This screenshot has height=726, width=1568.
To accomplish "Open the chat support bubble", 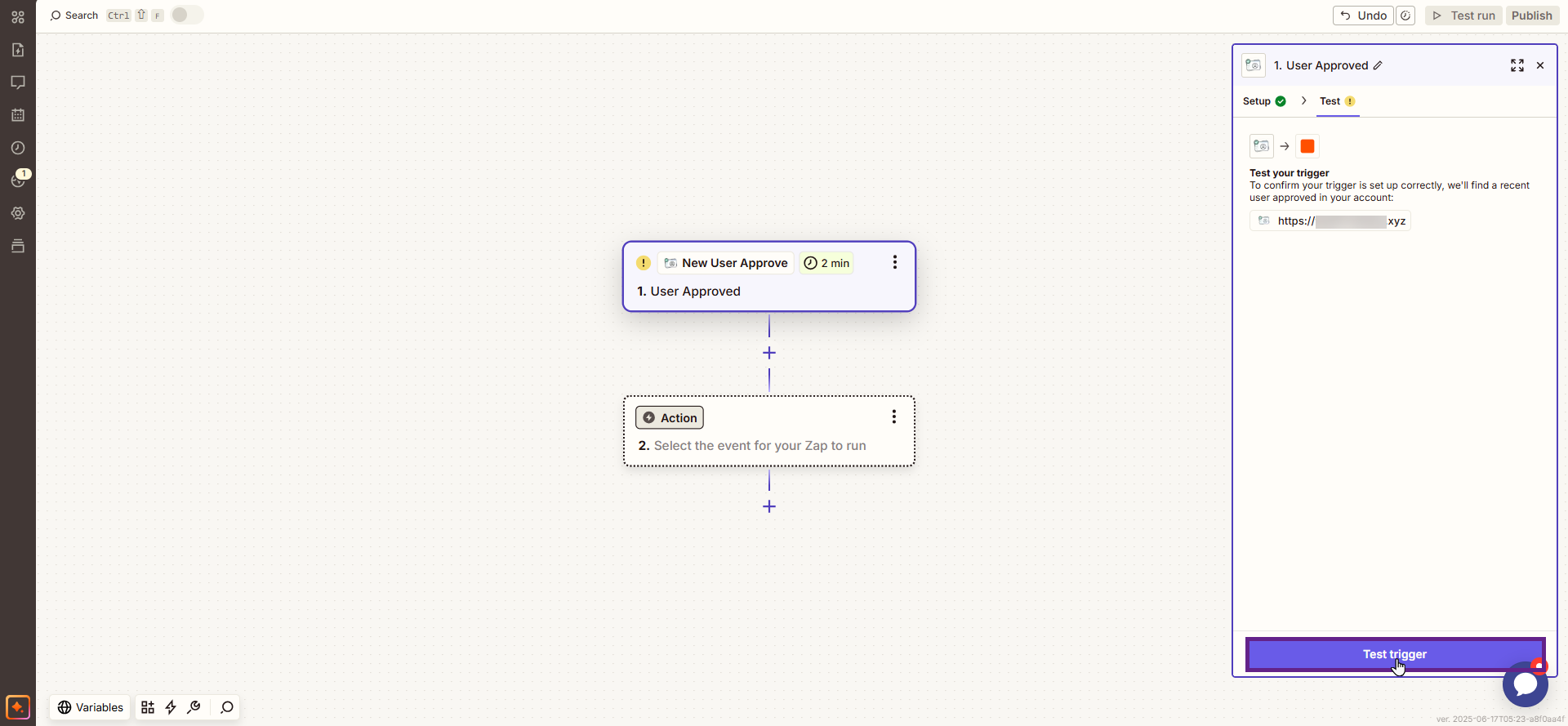I will click(1525, 684).
